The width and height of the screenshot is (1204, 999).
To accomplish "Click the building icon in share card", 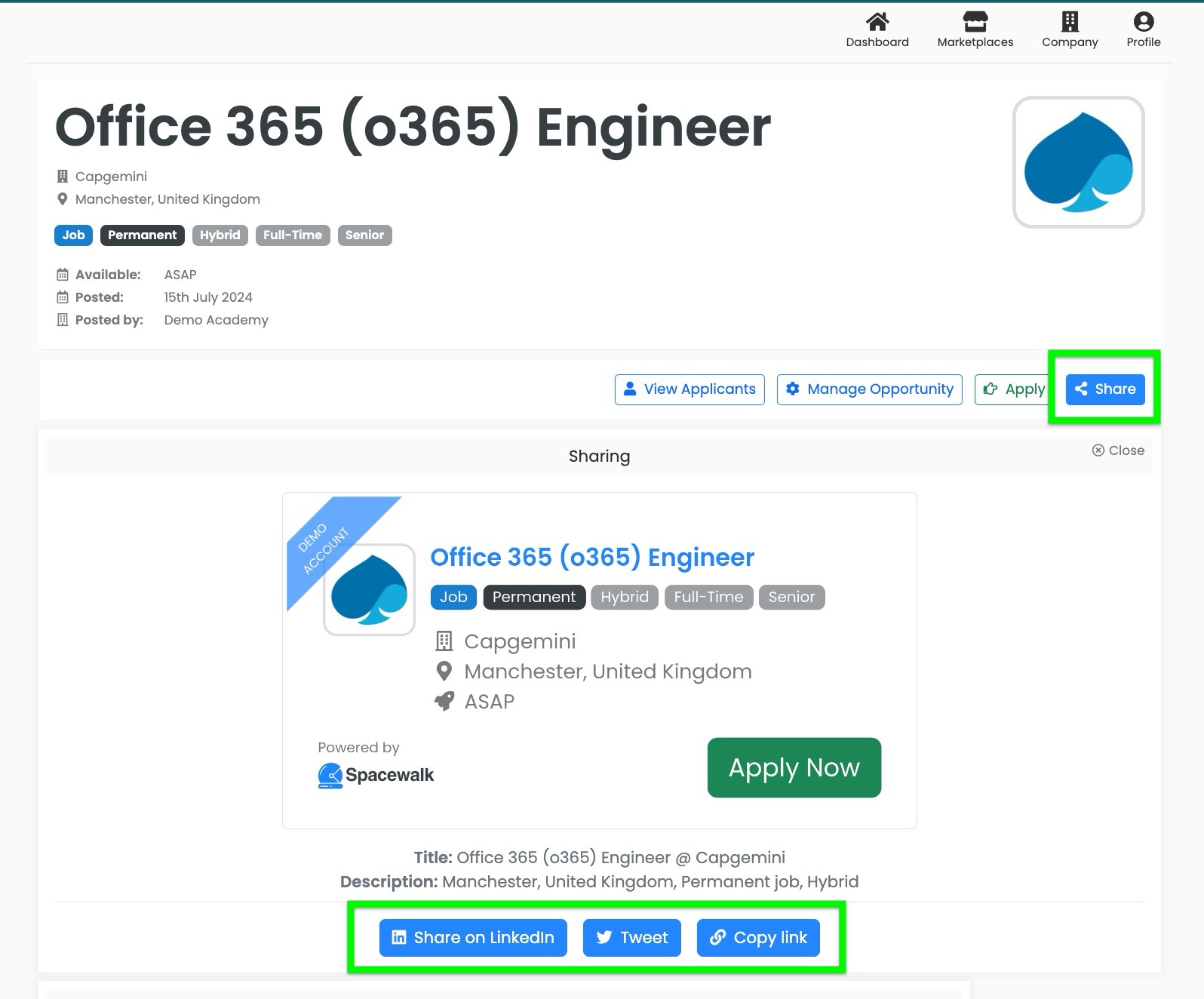I will click(x=444, y=641).
